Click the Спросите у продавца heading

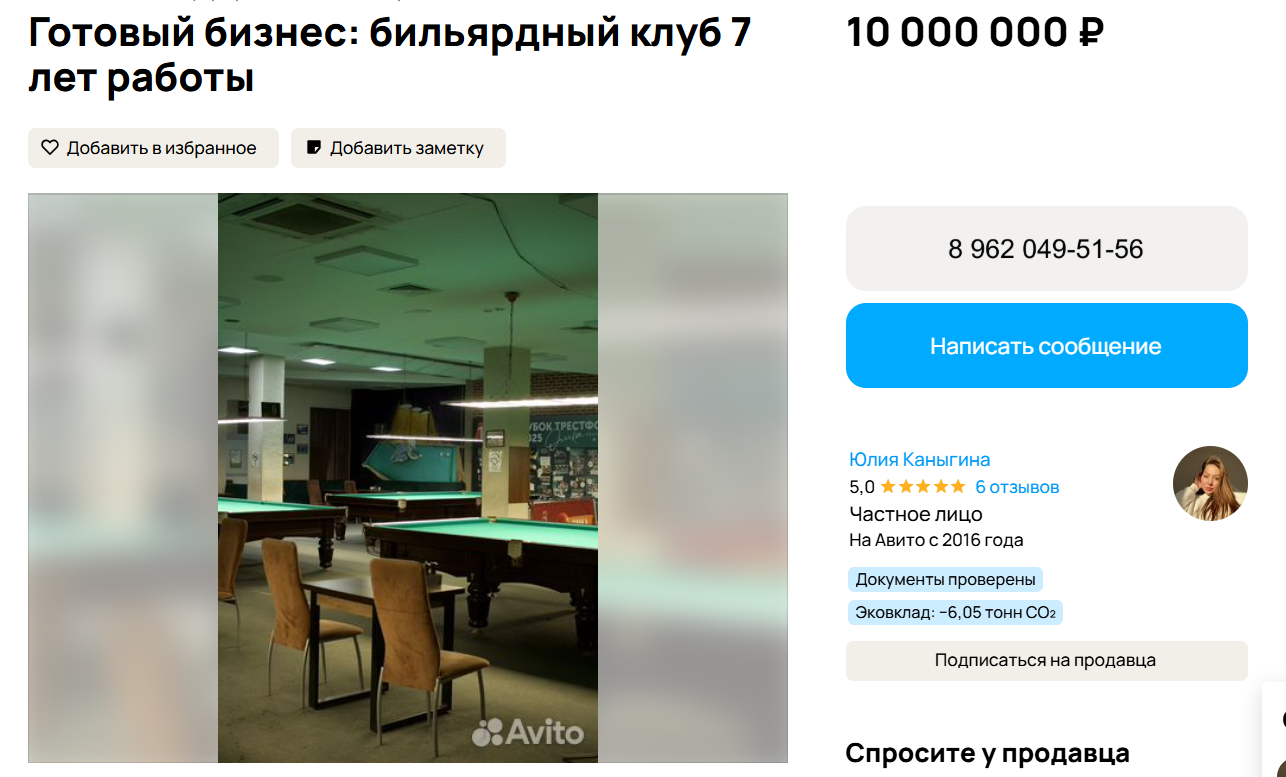click(988, 753)
